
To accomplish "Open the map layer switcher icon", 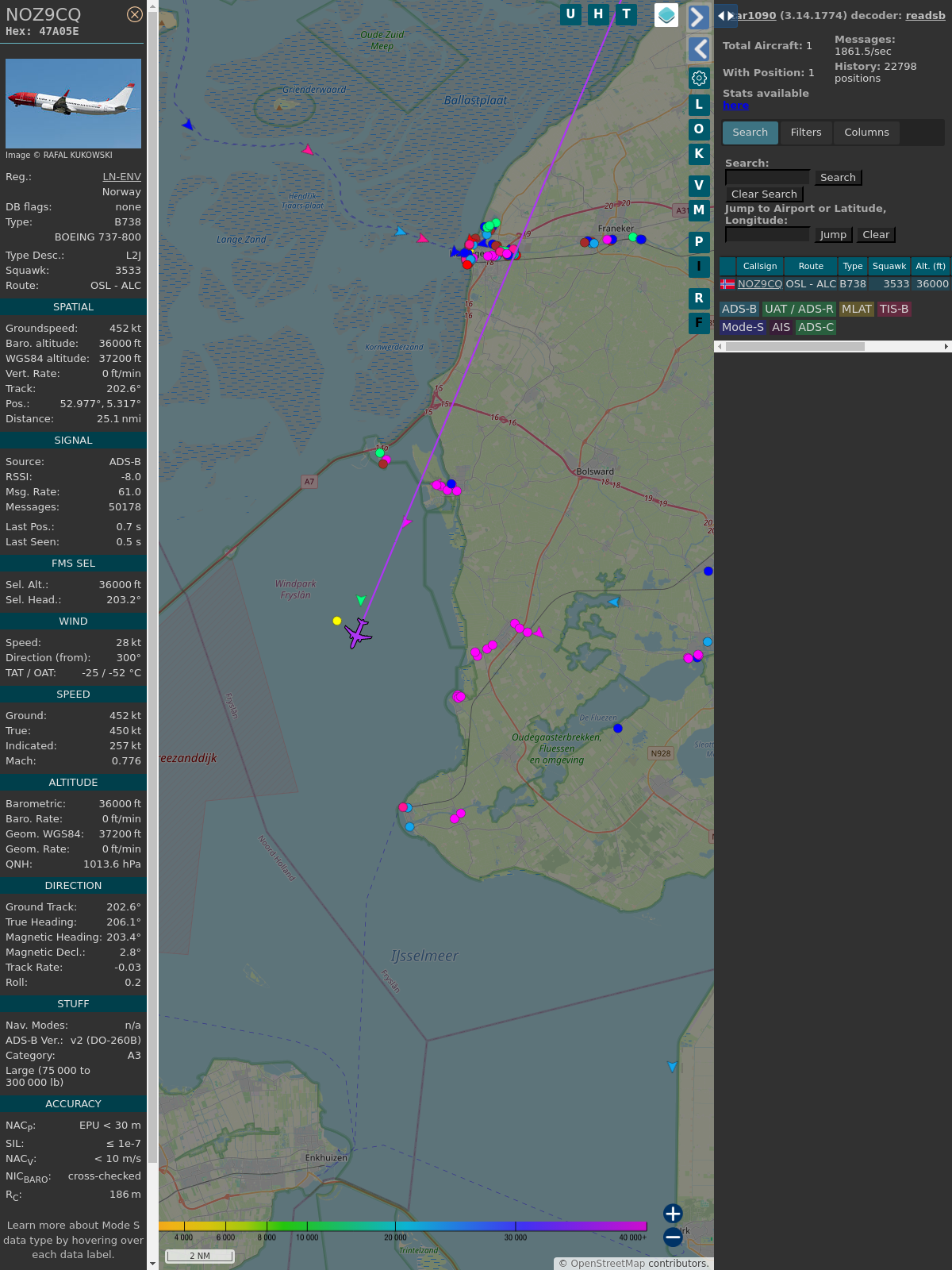I will [x=666, y=15].
